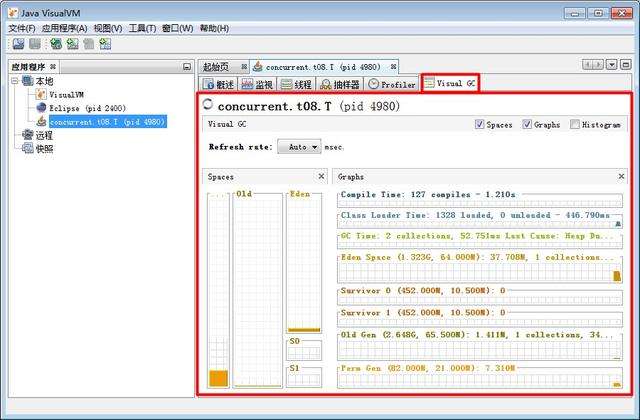Open the 帮助(H) menu
The width and height of the screenshot is (640, 420).
(214, 29)
